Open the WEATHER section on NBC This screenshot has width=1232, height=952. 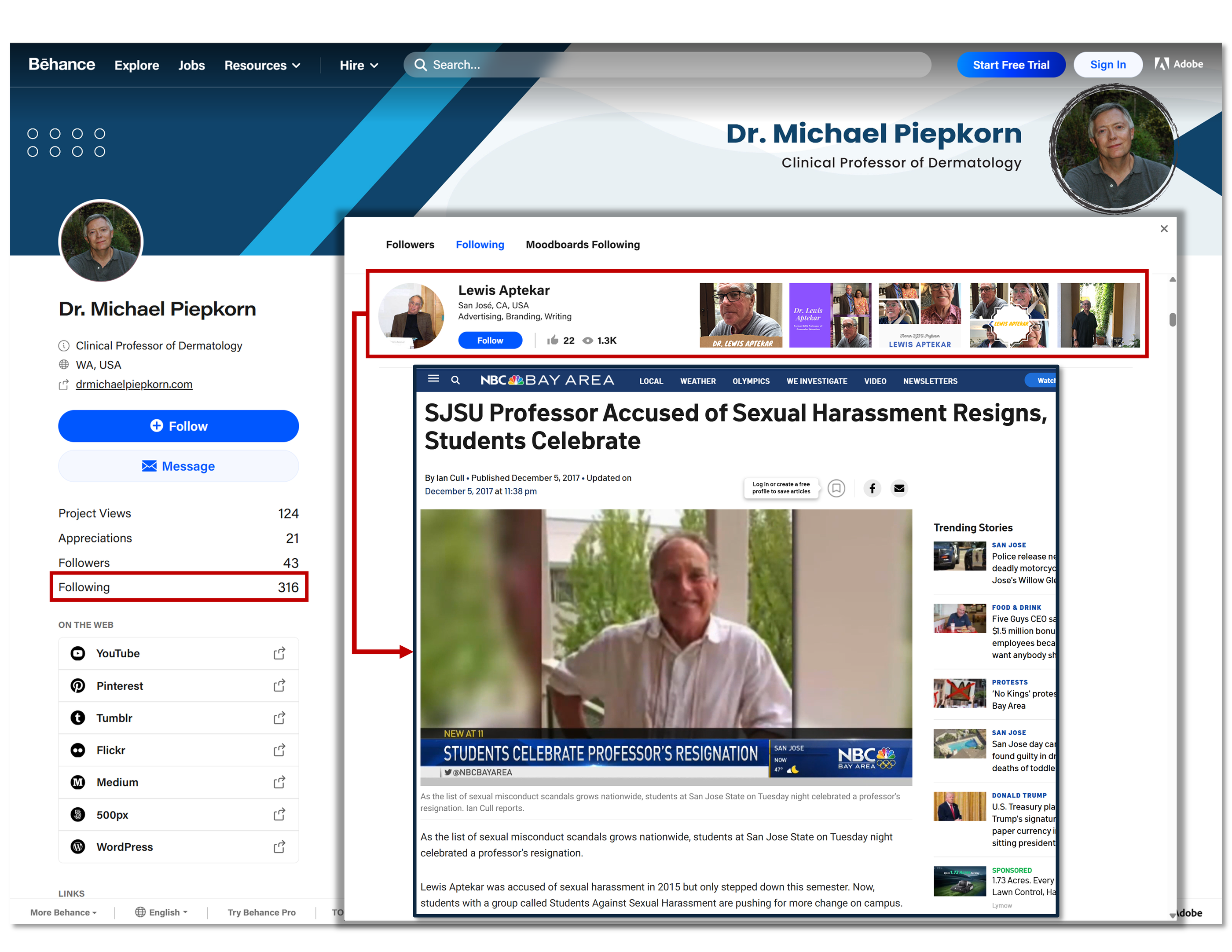pos(698,381)
